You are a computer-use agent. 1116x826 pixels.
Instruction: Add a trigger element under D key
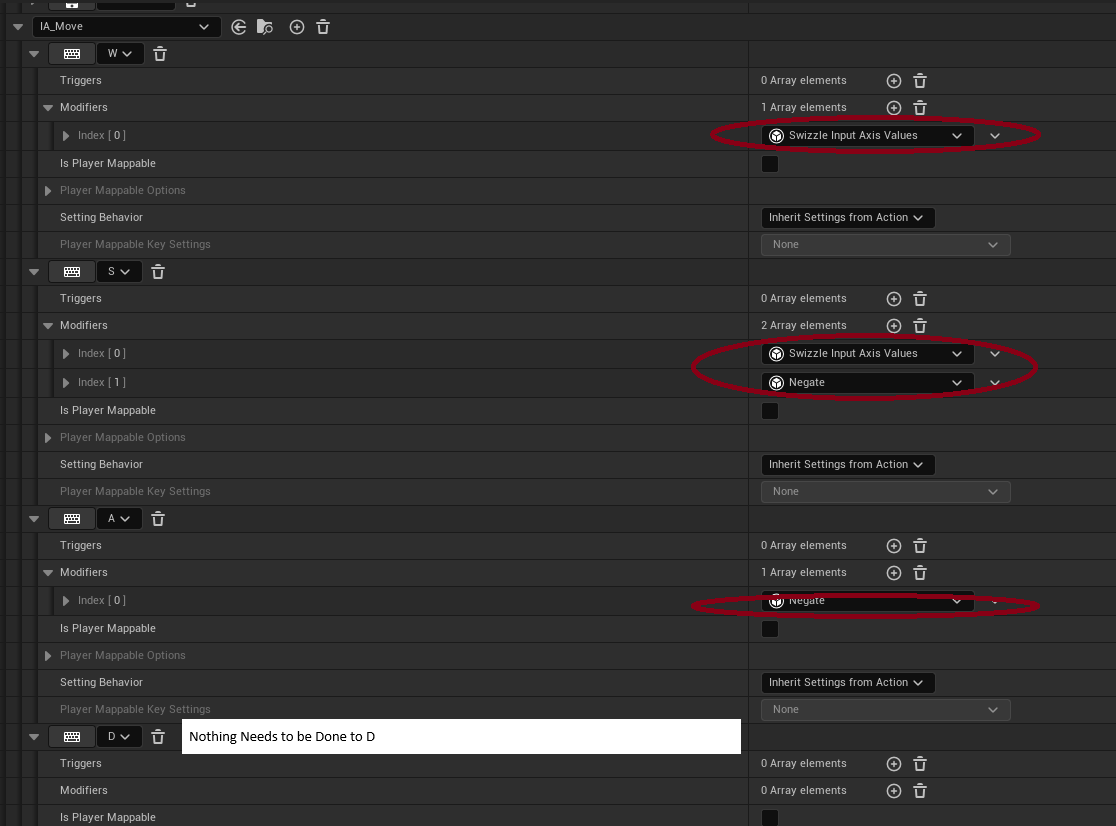click(894, 763)
